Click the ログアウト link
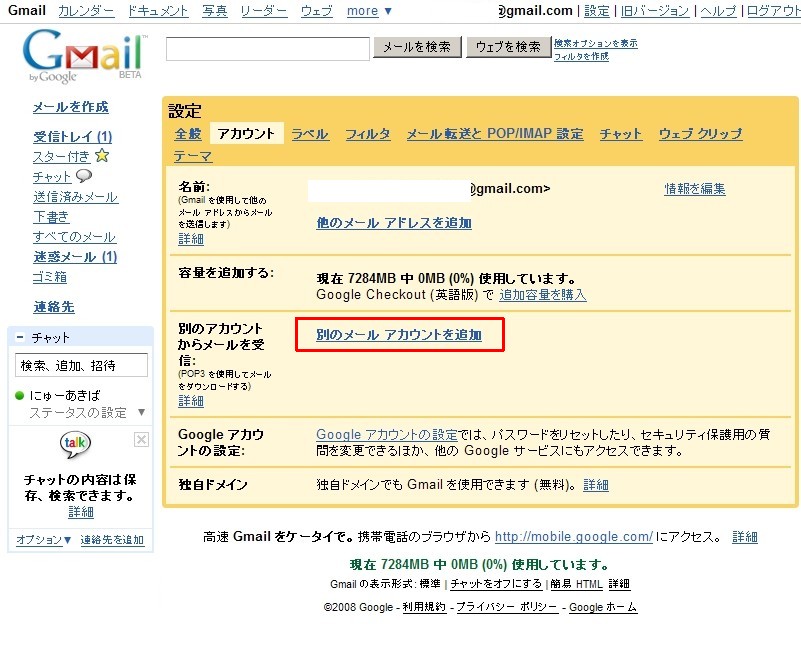Image resolution: width=801 pixels, height=646 pixels. 773,11
